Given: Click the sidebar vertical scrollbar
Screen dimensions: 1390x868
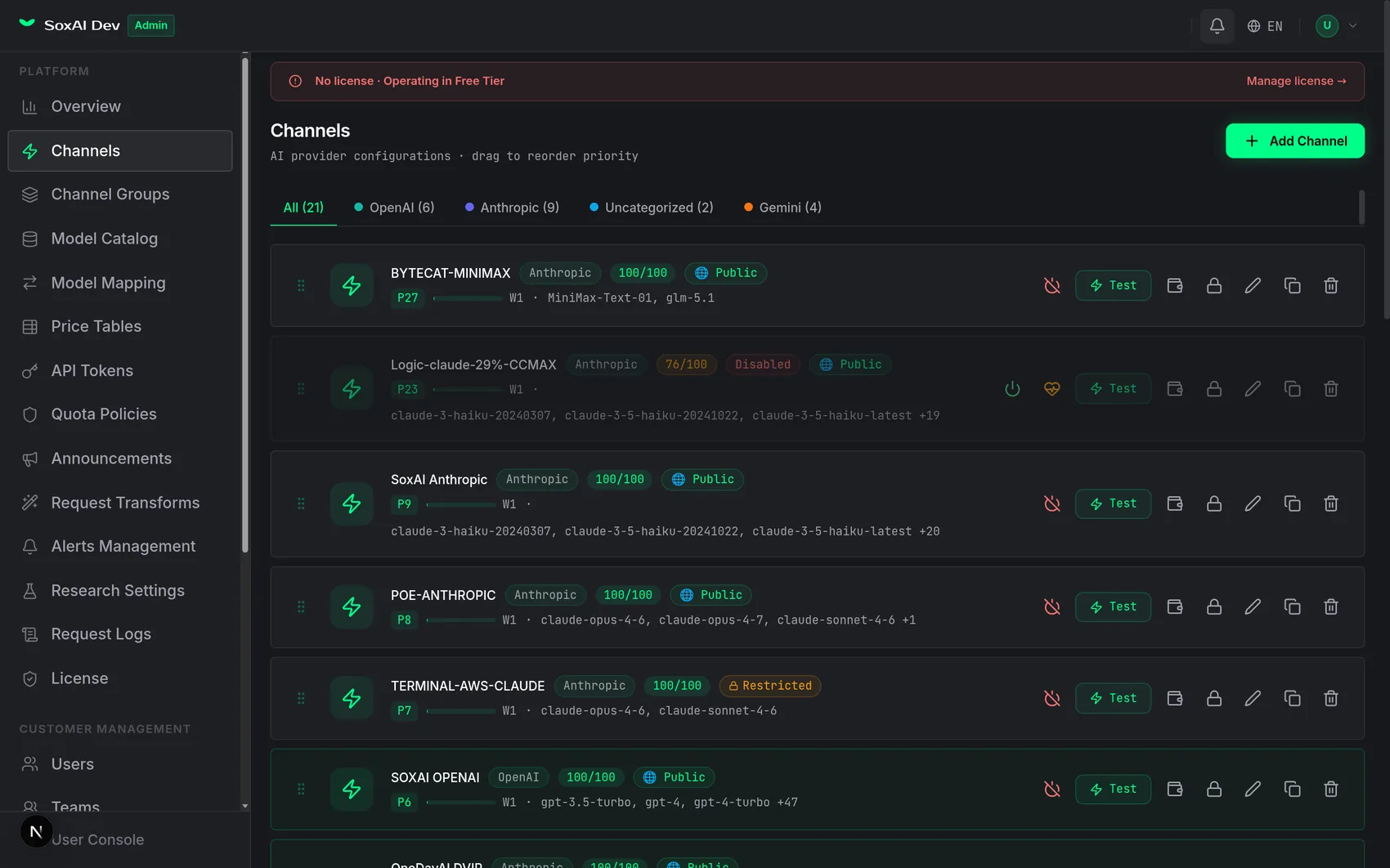Looking at the screenshot, I should point(244,304).
